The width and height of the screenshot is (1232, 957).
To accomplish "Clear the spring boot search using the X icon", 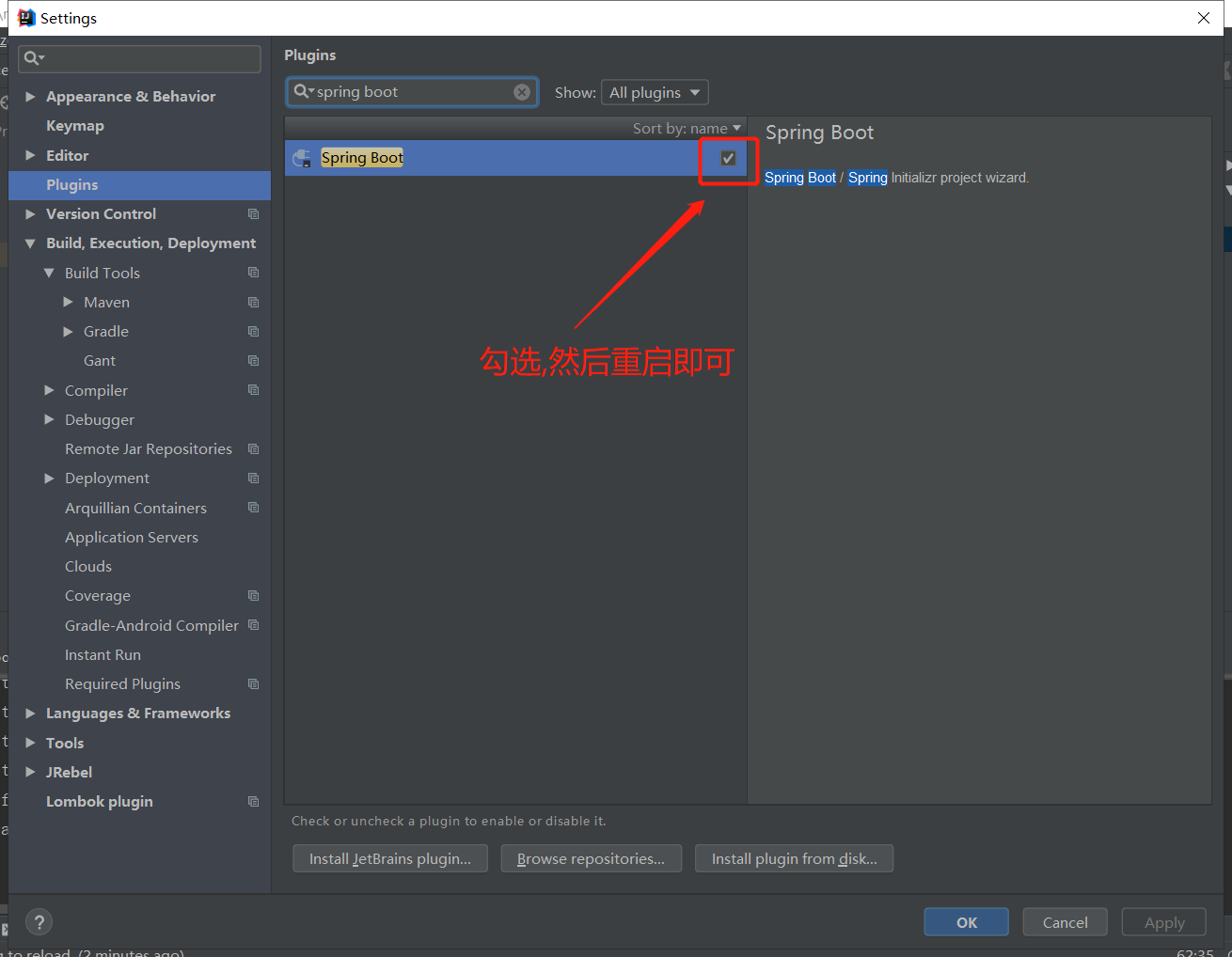I will point(522,91).
